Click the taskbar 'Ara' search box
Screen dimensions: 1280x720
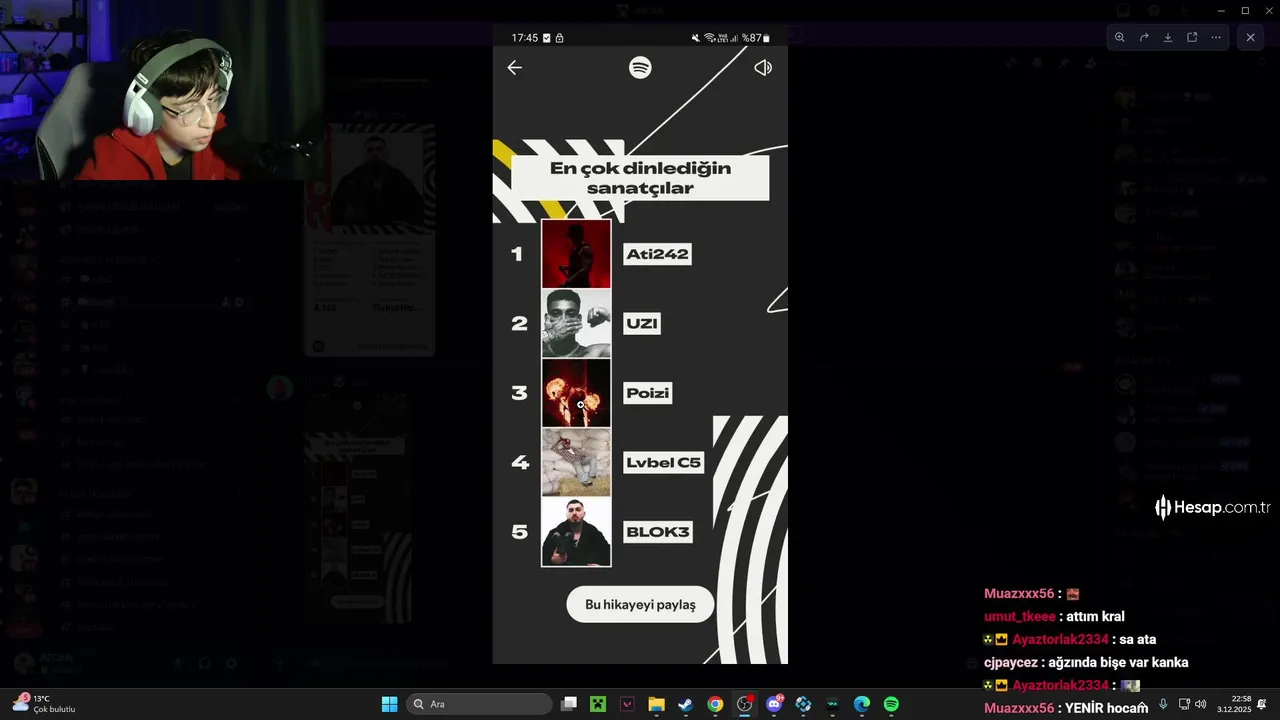(480, 704)
